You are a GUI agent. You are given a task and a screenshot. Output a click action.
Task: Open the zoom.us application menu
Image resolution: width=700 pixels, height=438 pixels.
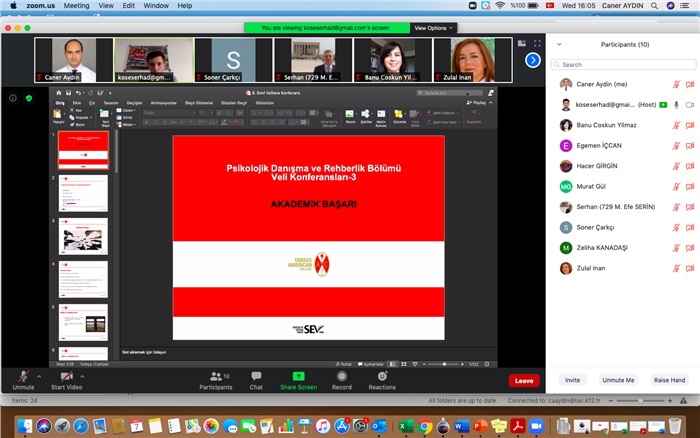(x=41, y=6)
